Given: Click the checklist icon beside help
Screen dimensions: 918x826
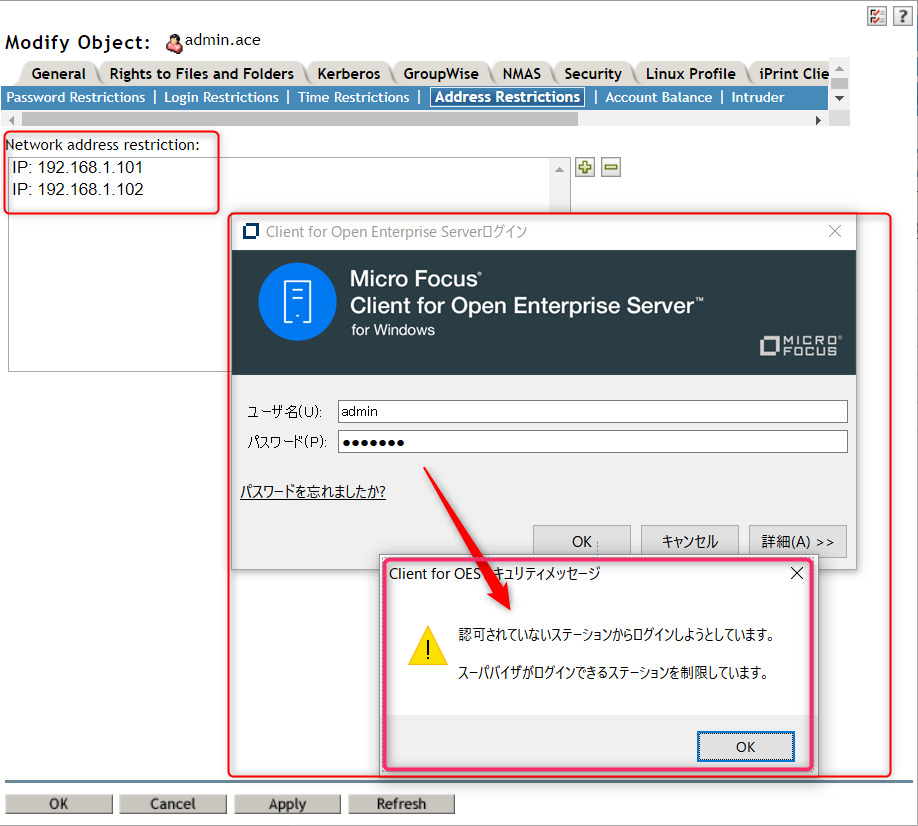Looking at the screenshot, I should click(x=876, y=16).
